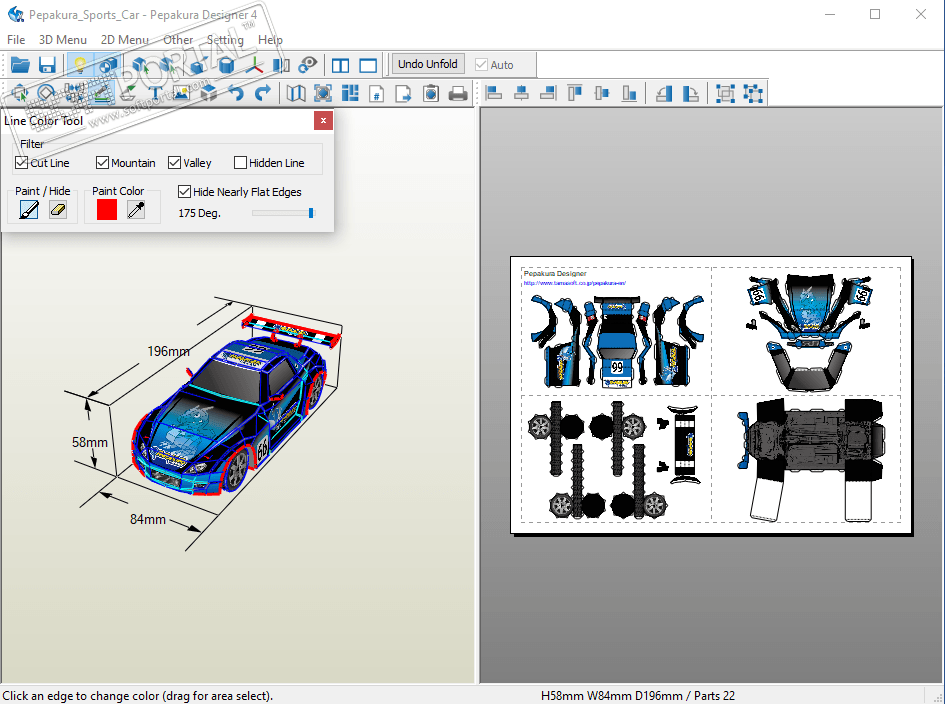
Task: Switch to single-pane window layout icon
Action: pyautogui.click(x=368, y=65)
